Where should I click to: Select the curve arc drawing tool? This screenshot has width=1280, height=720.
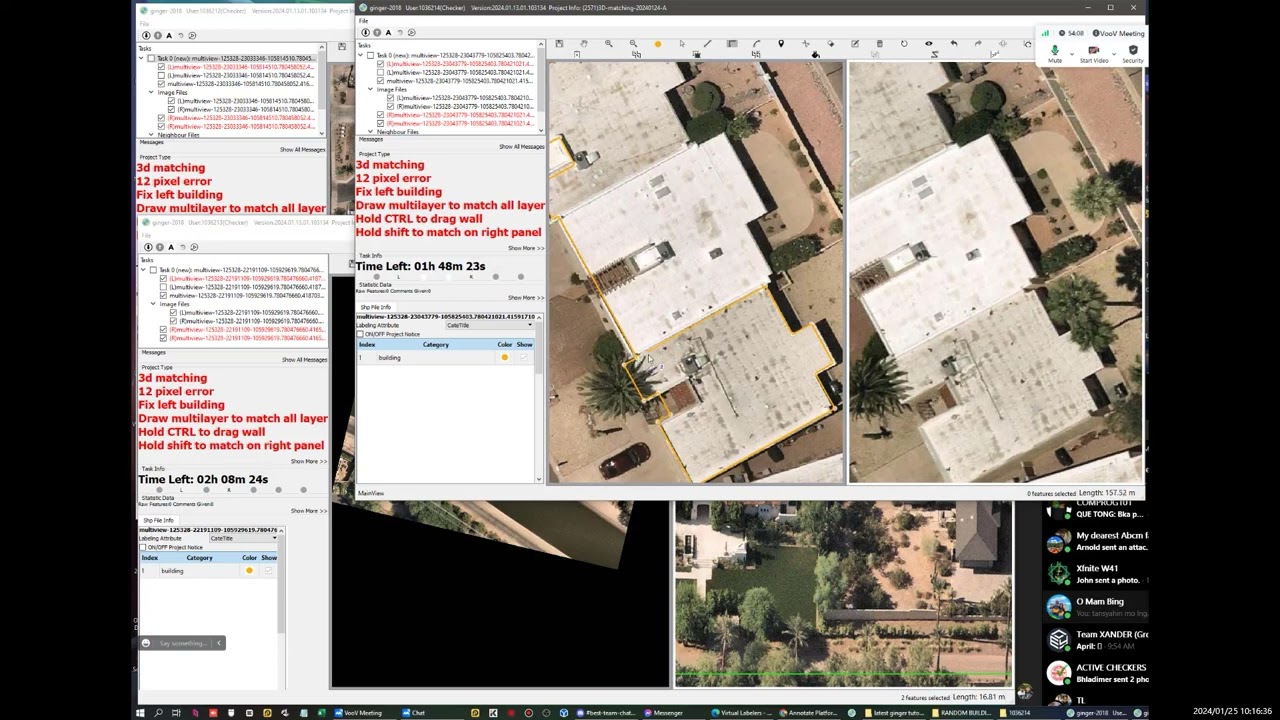point(756,44)
